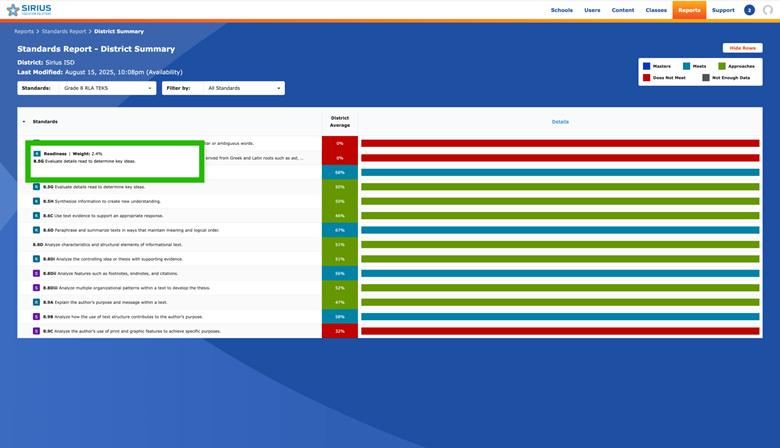Click the red details bar for 8.9C
780x448 pixels.
pos(560,331)
